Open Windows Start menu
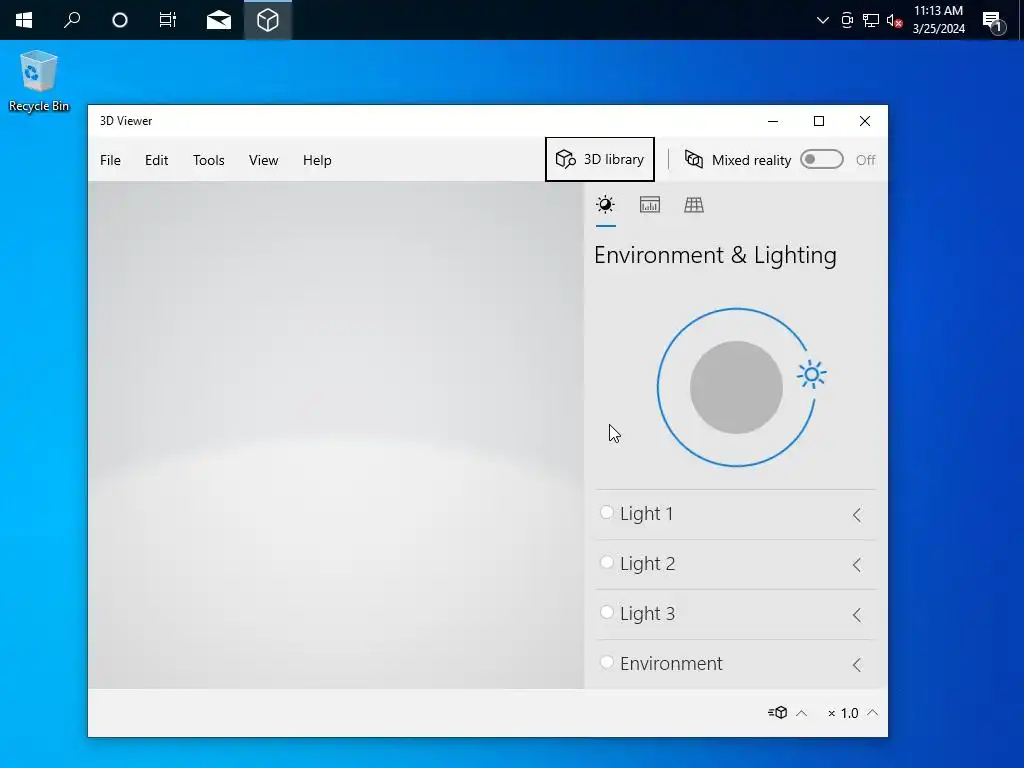The image size is (1024, 768). point(24,20)
